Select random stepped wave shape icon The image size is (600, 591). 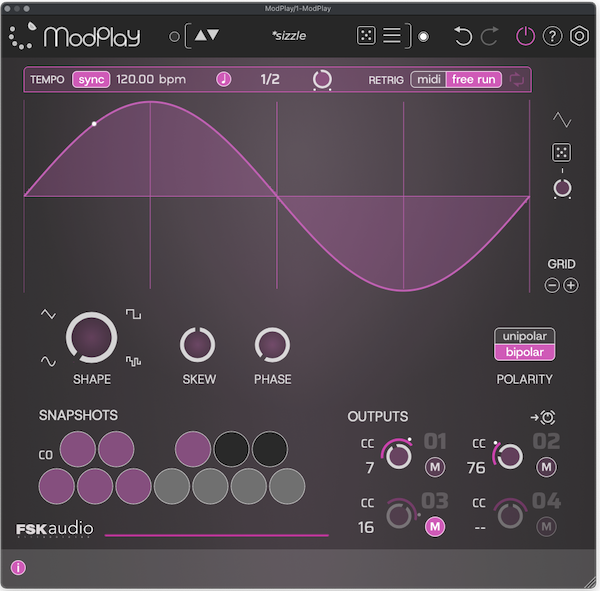[x=133, y=361]
